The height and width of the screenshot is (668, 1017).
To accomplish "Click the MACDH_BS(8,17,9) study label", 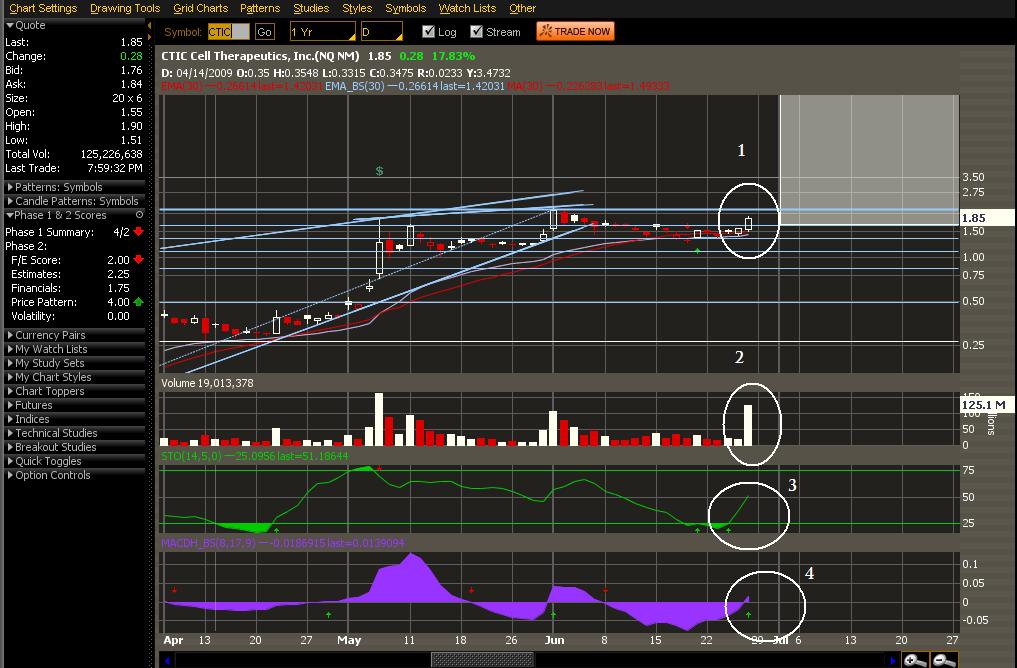I will tap(283, 543).
